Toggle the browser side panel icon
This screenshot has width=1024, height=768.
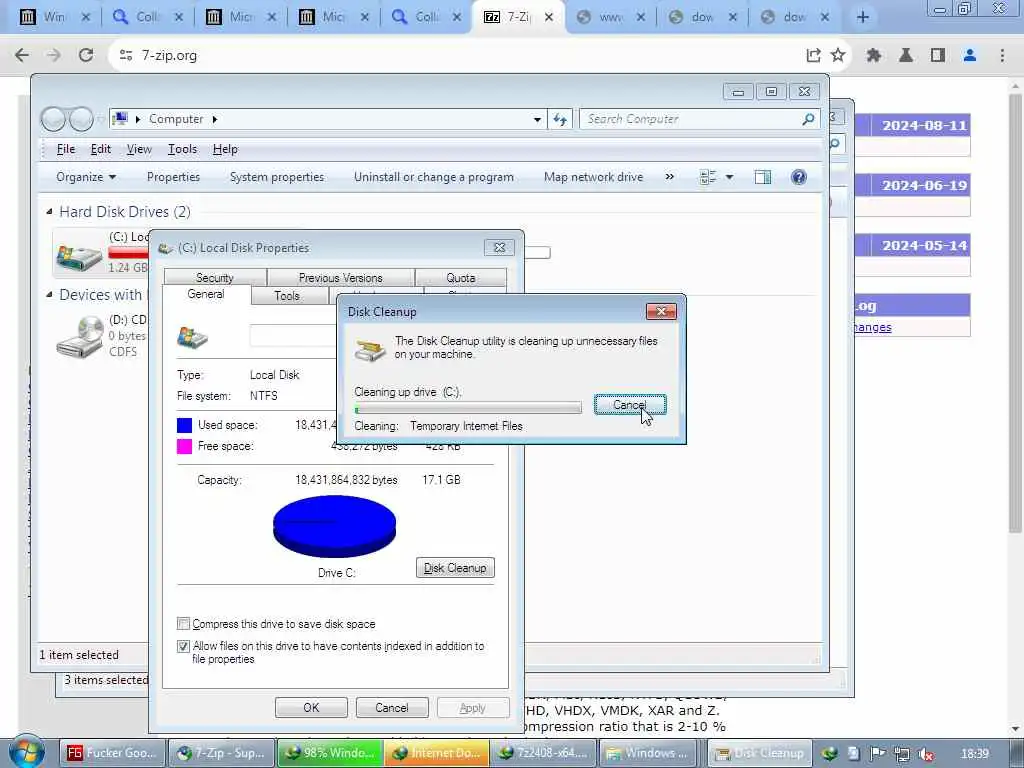click(x=938, y=56)
